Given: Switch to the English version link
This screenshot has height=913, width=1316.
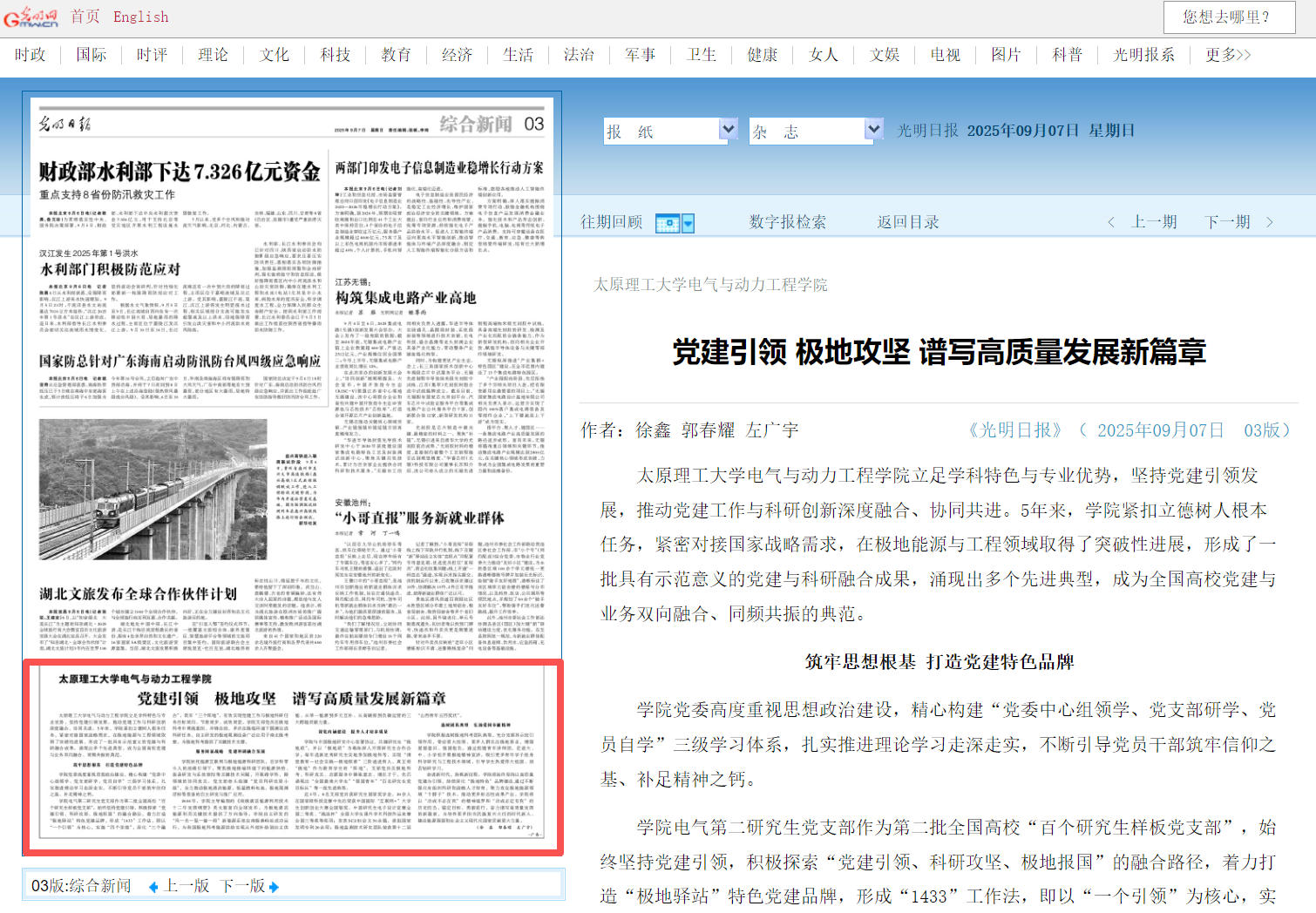Looking at the screenshot, I should click(x=140, y=17).
